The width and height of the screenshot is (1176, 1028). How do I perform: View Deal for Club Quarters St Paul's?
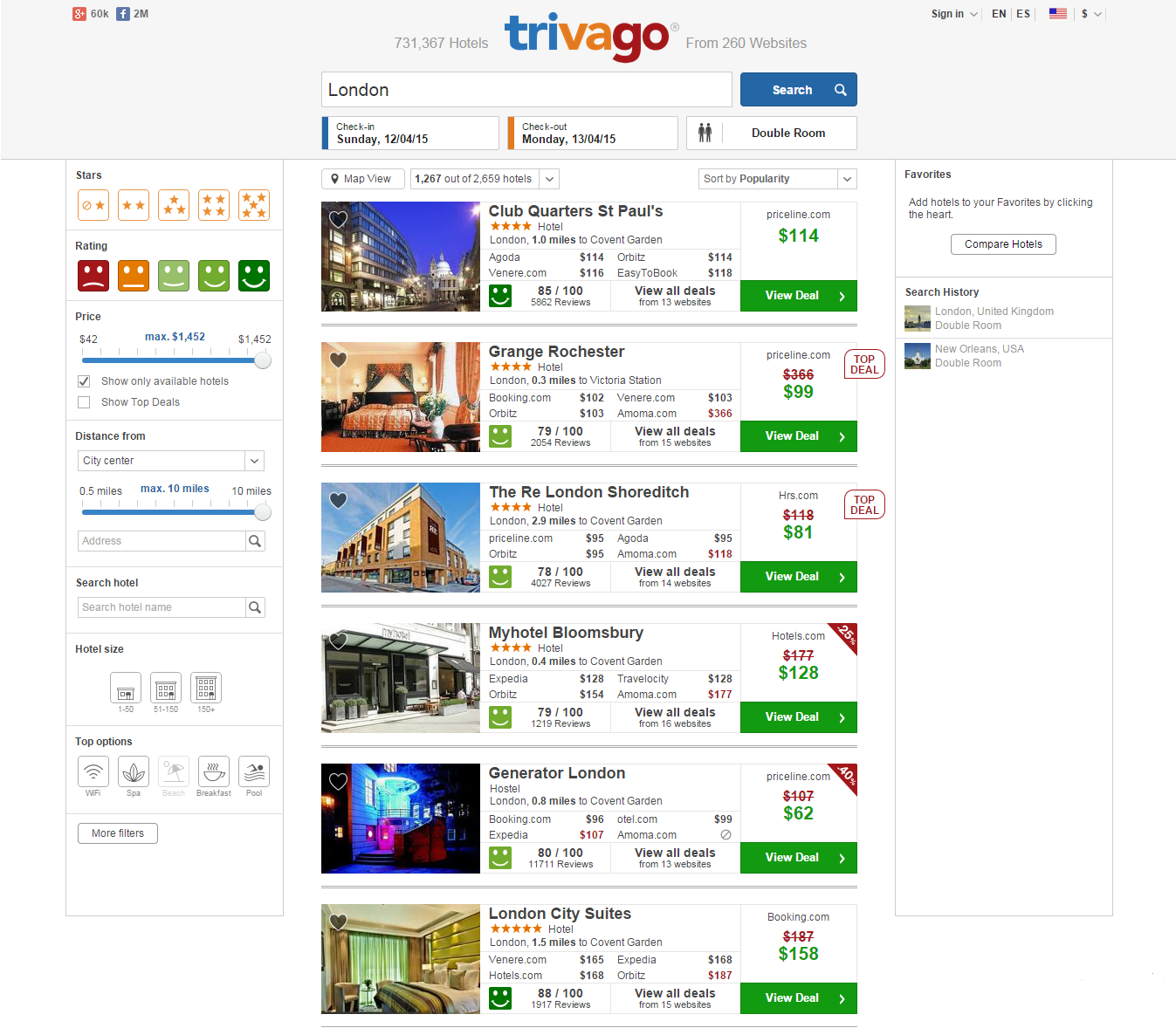pyautogui.click(x=799, y=296)
